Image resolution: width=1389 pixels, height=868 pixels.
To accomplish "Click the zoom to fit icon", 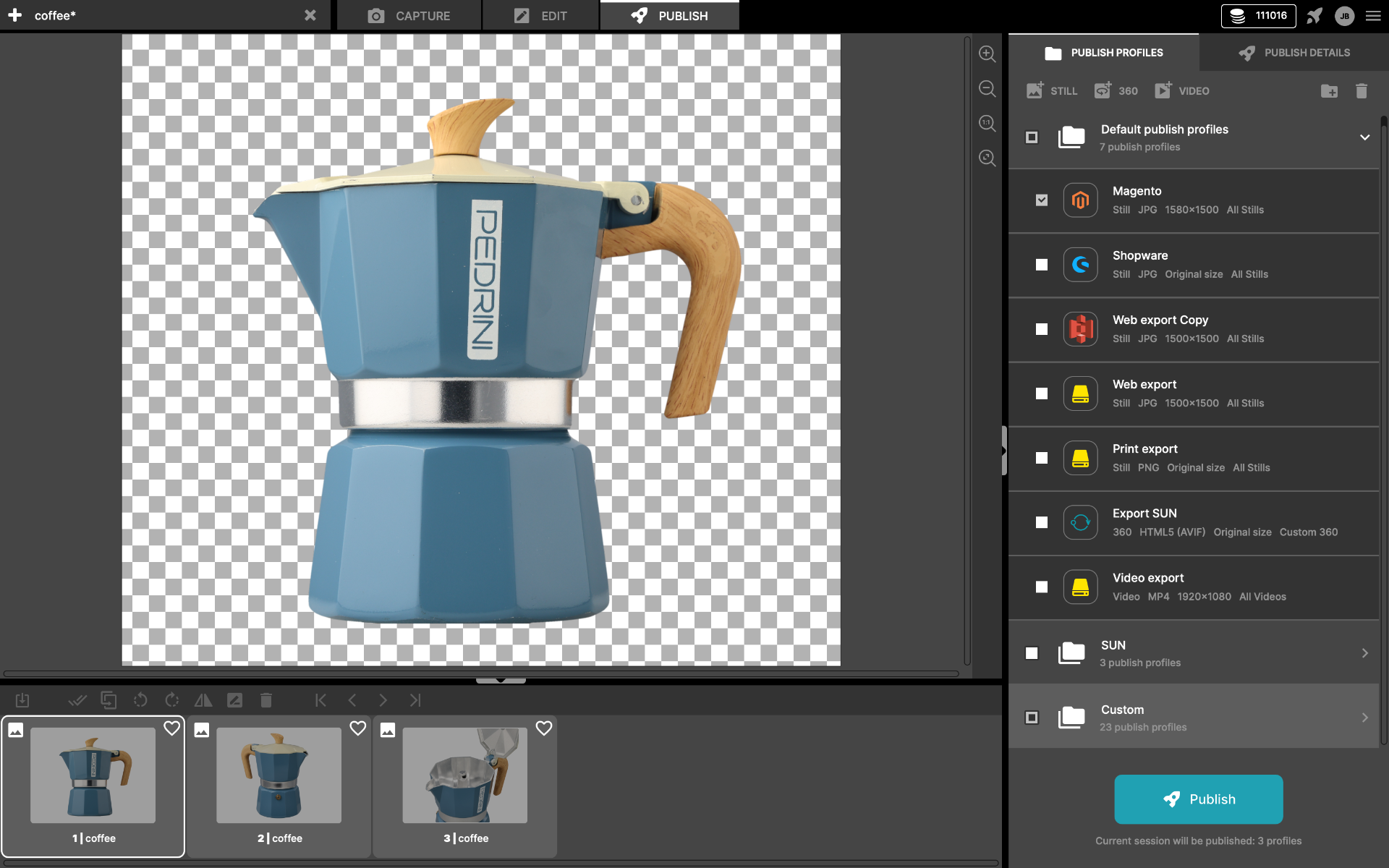I will coord(987,158).
